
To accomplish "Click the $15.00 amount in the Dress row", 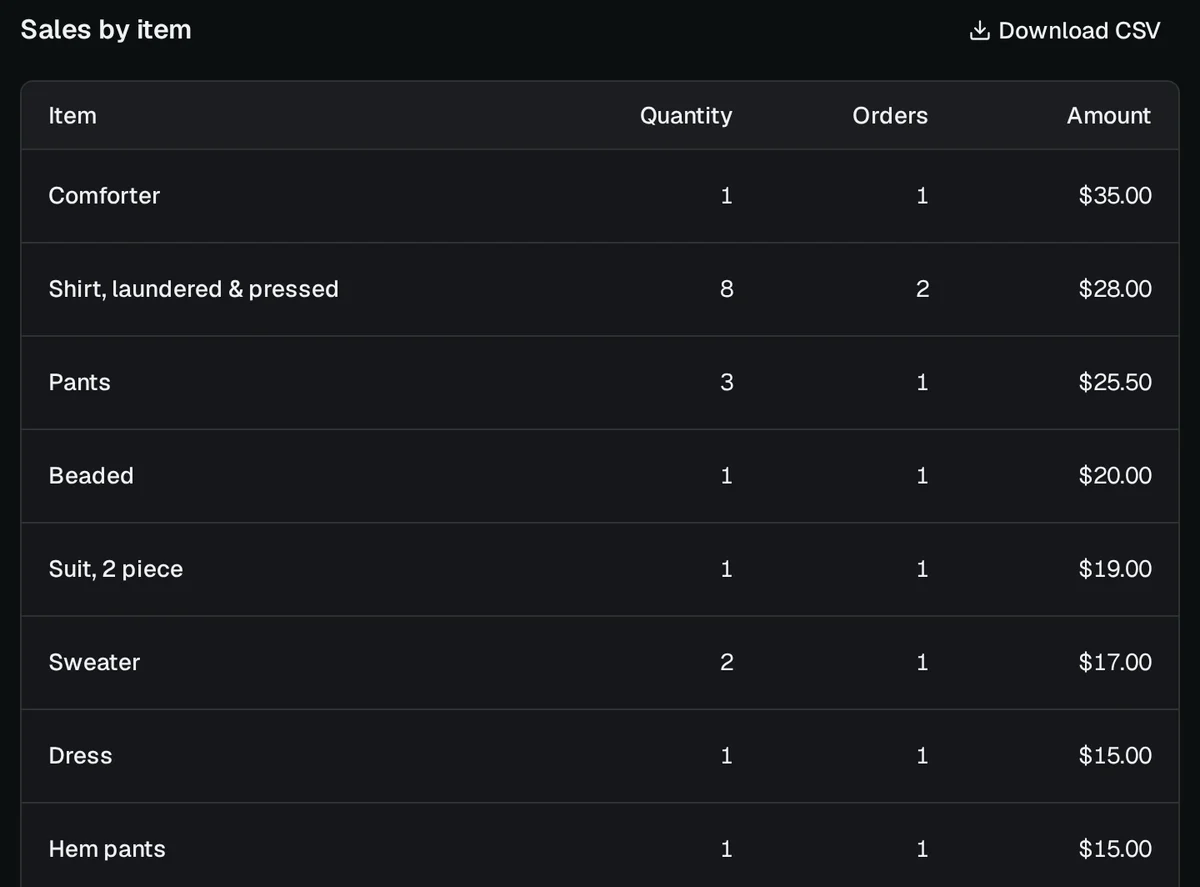I will [1115, 756].
